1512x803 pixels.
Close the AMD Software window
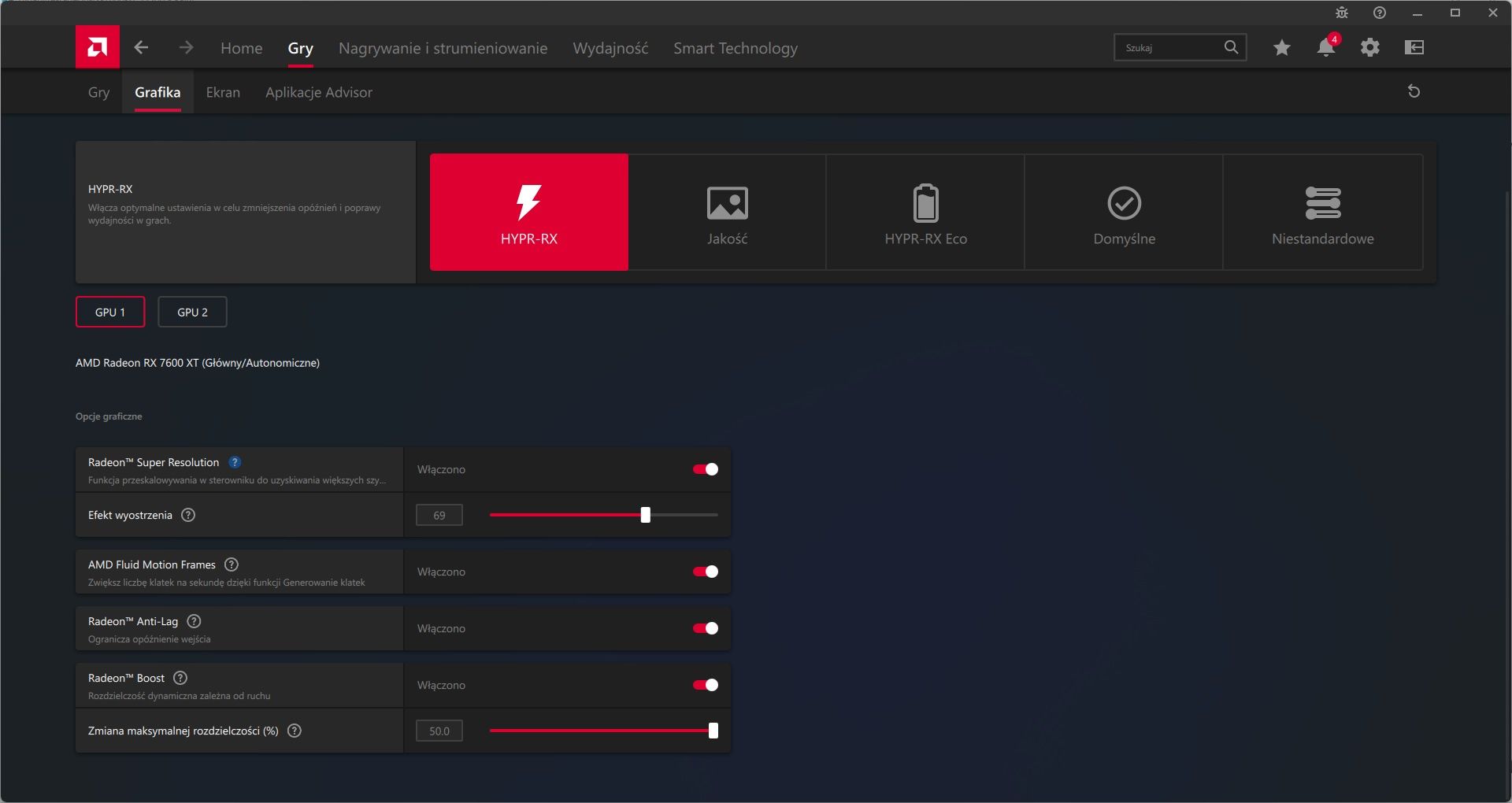tap(1493, 13)
